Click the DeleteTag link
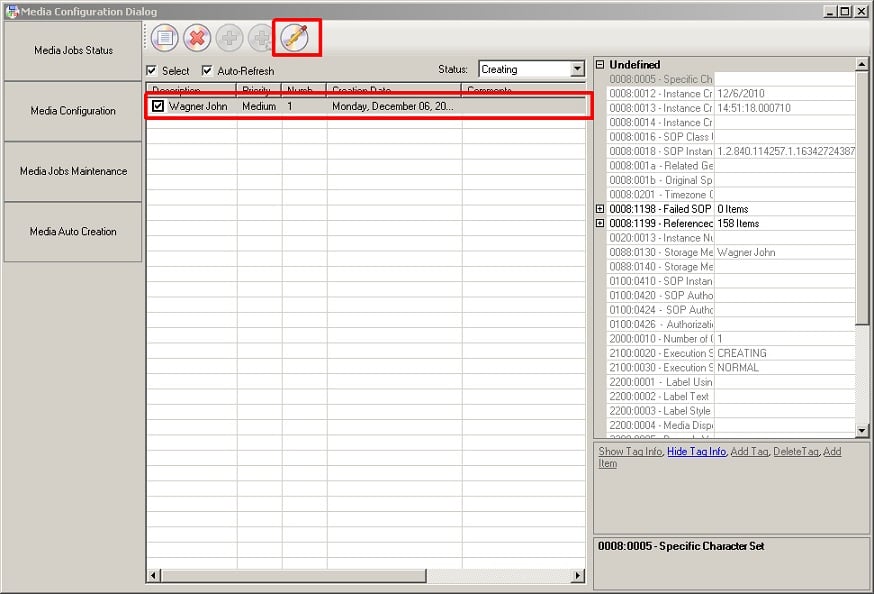Screen dimensions: 874x594 [795, 452]
